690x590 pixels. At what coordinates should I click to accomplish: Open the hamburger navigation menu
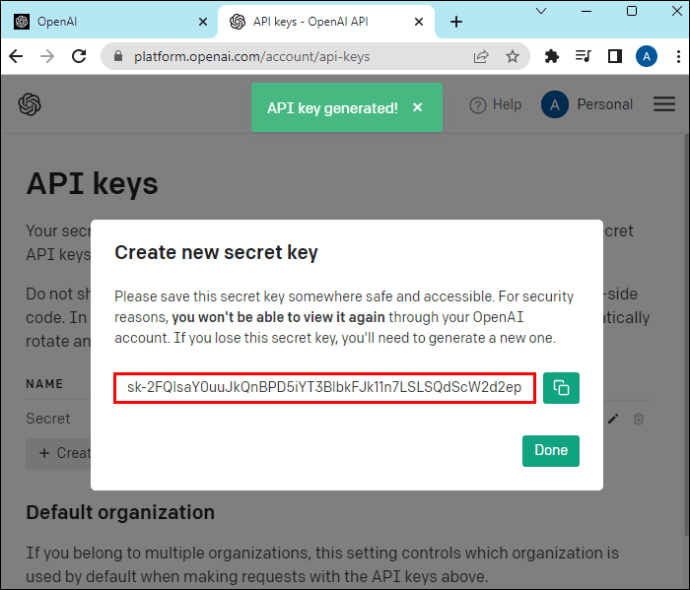pos(664,104)
